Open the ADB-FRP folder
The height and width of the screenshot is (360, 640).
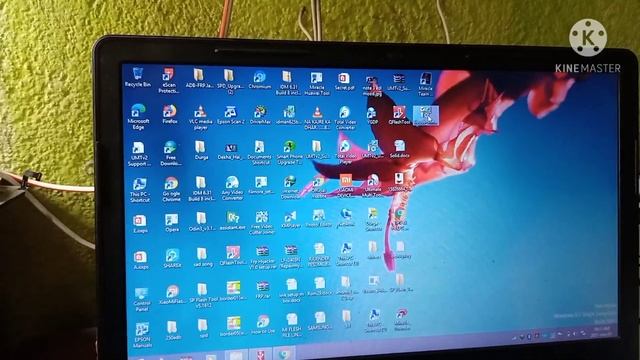pos(199,78)
